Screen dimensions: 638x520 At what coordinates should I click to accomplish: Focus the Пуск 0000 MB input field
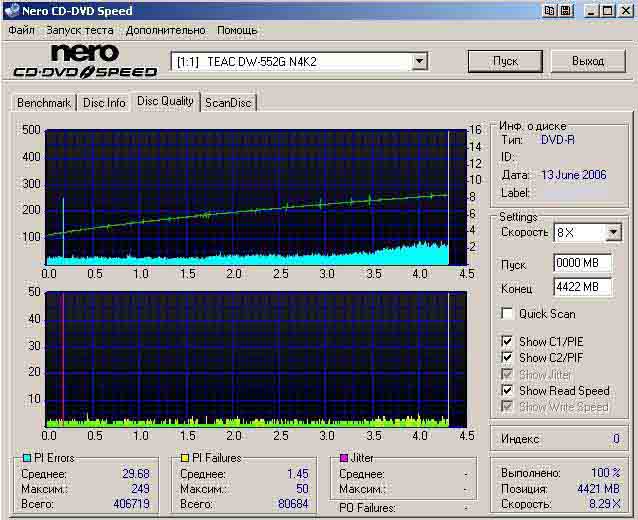coord(582,265)
